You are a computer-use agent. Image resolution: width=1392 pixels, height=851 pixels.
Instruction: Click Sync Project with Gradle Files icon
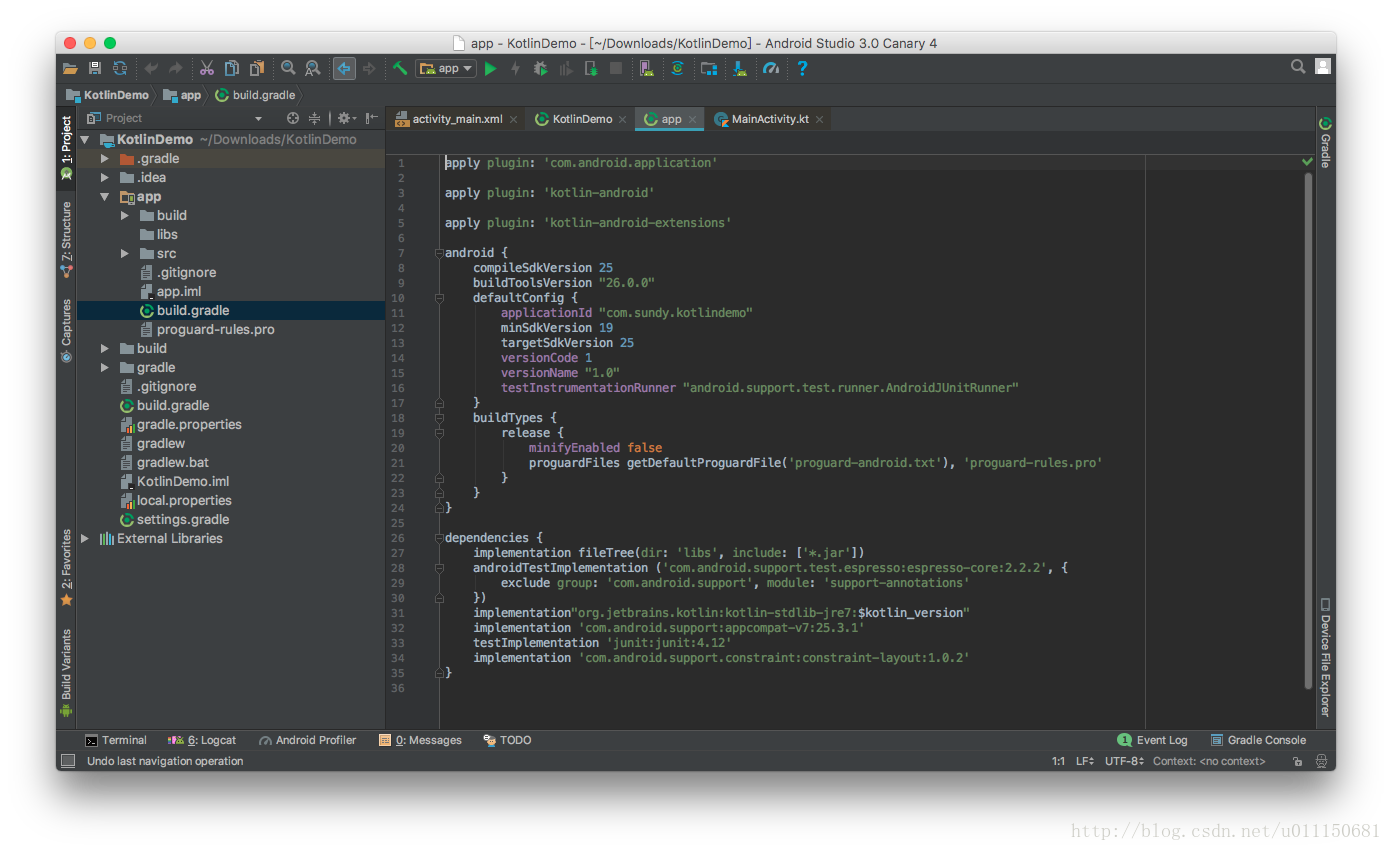click(677, 68)
